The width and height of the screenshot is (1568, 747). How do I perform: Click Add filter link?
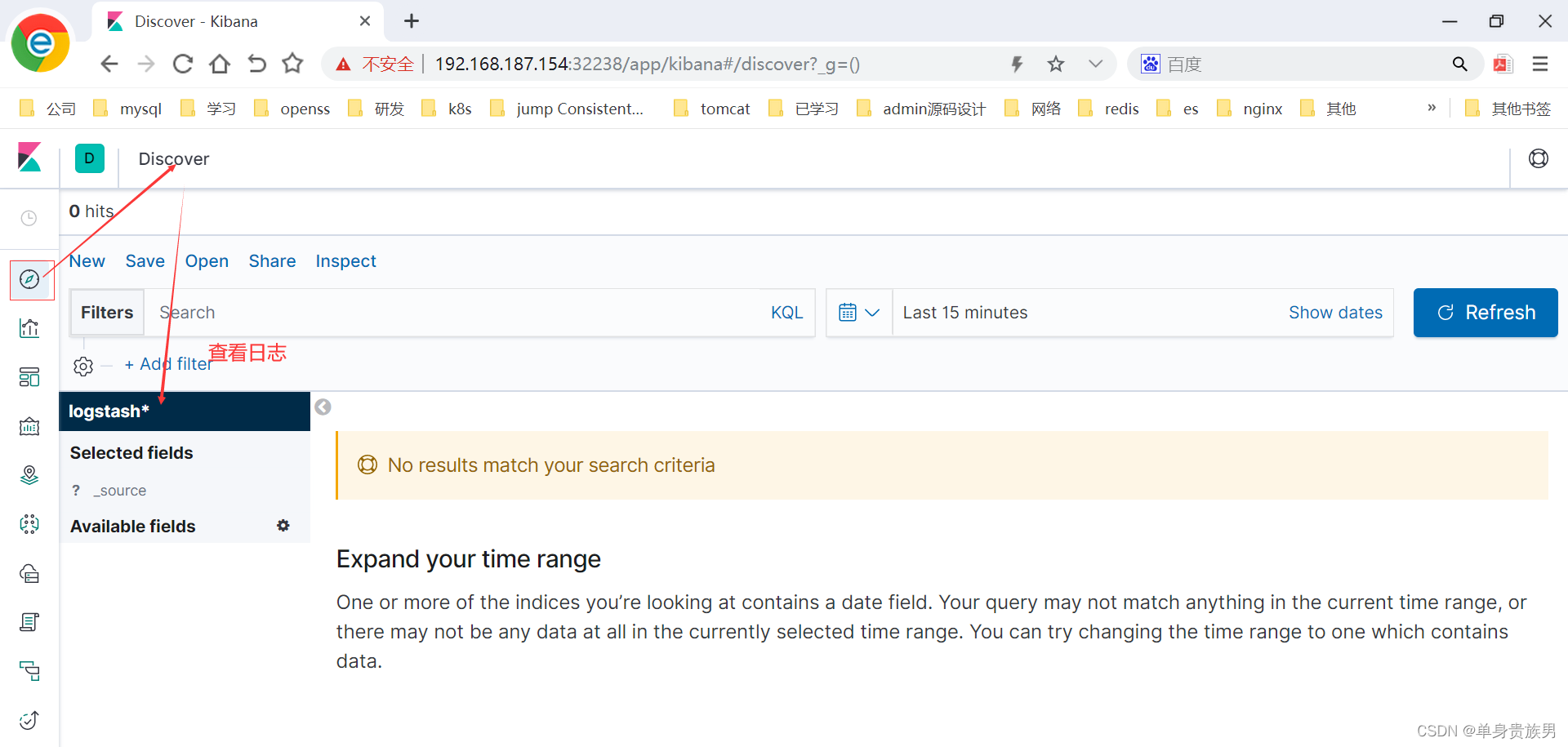[x=168, y=364]
